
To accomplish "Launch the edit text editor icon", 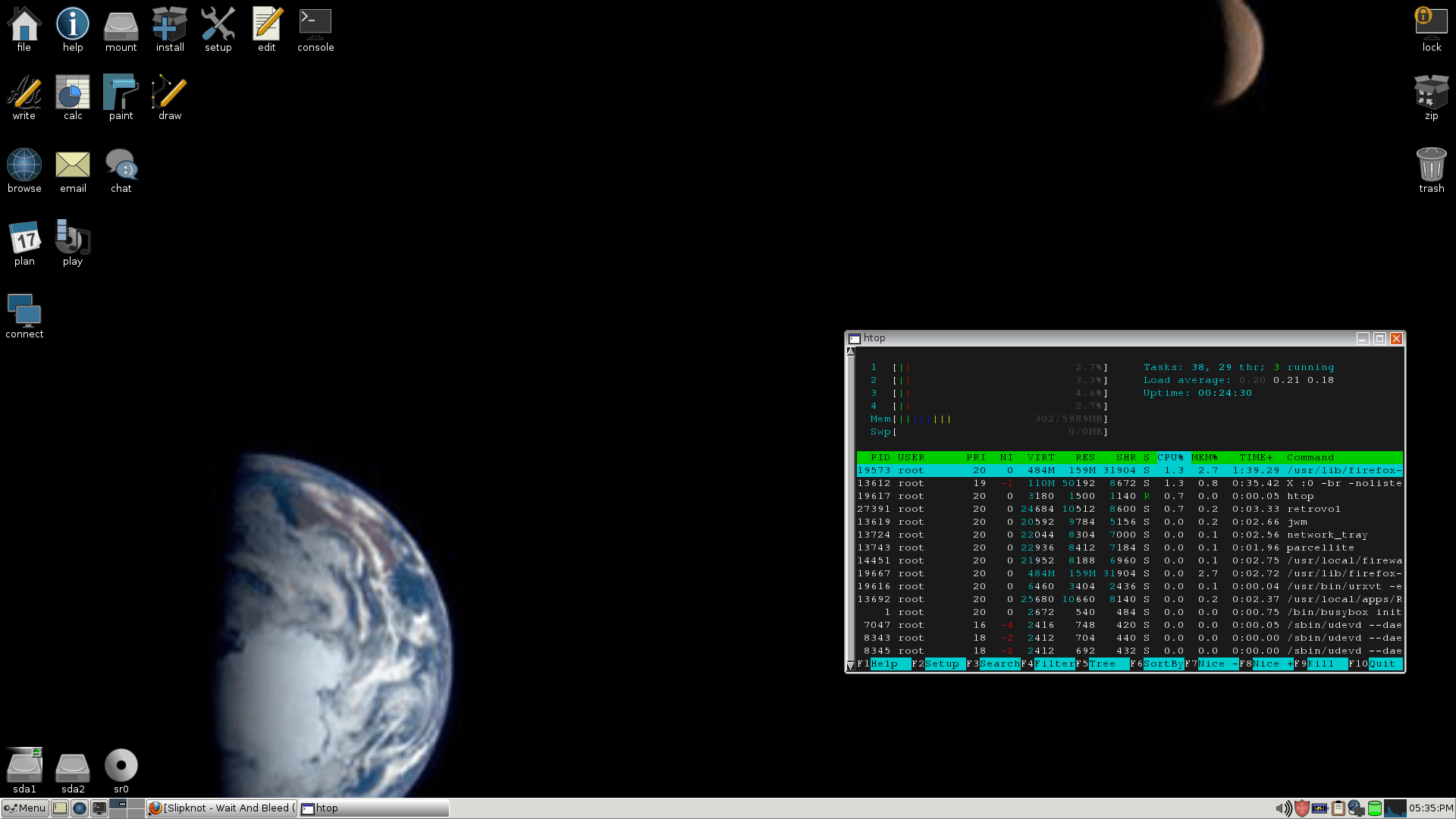I will 267,30.
